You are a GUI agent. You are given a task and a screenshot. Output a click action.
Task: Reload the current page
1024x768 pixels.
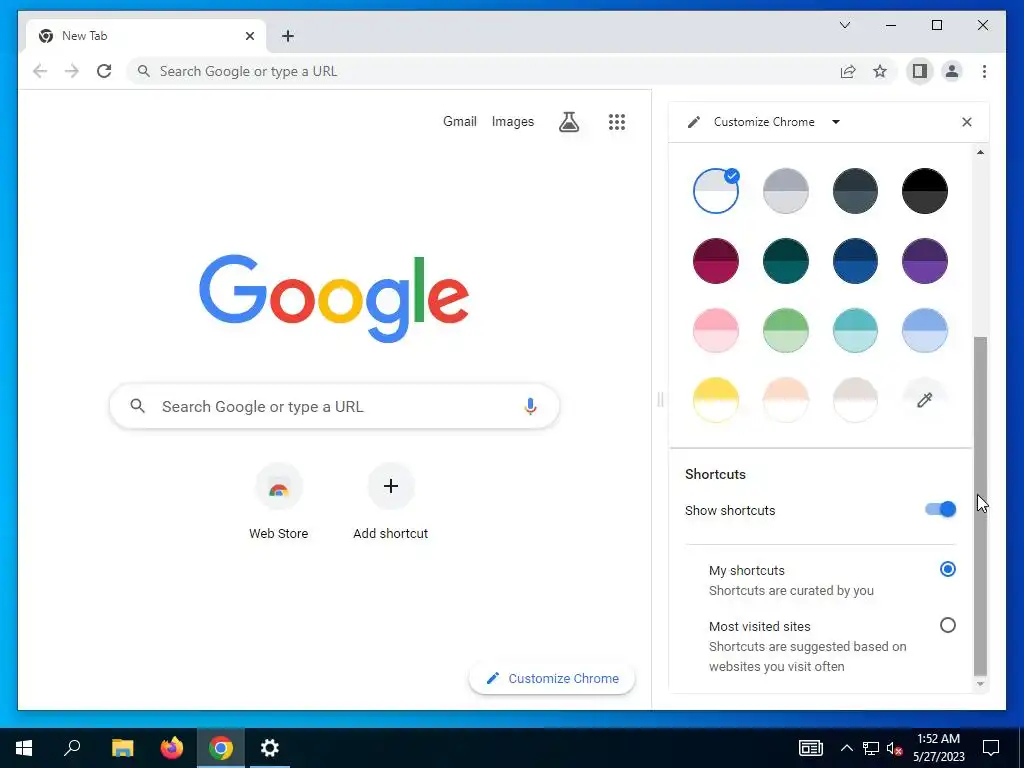click(x=104, y=71)
